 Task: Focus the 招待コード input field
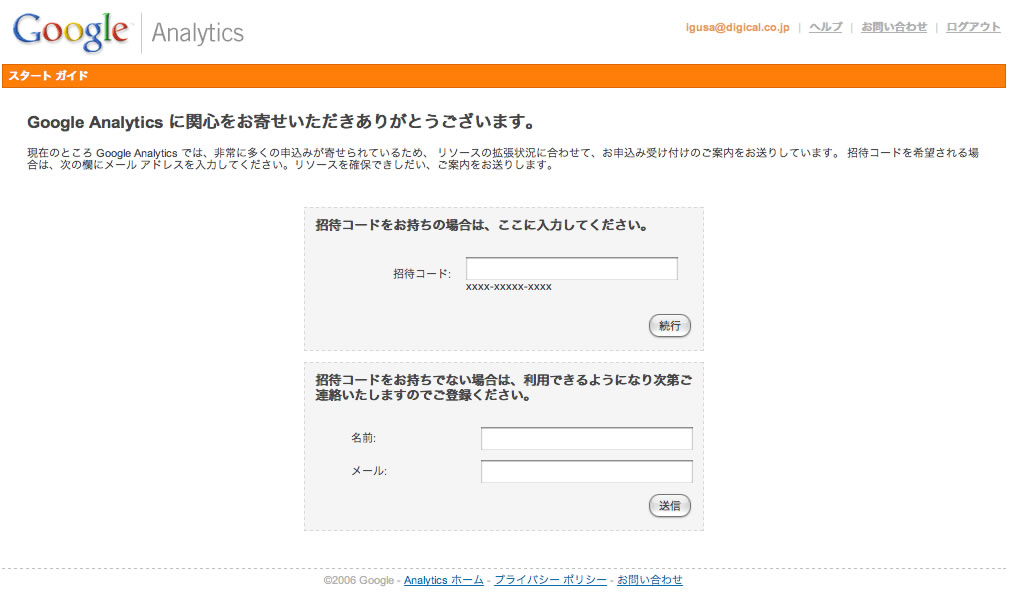point(571,269)
